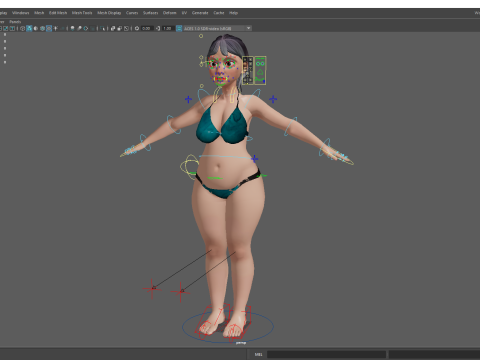Click the exposure reset icon
480x360 pixels.
pyautogui.click(x=137, y=28)
